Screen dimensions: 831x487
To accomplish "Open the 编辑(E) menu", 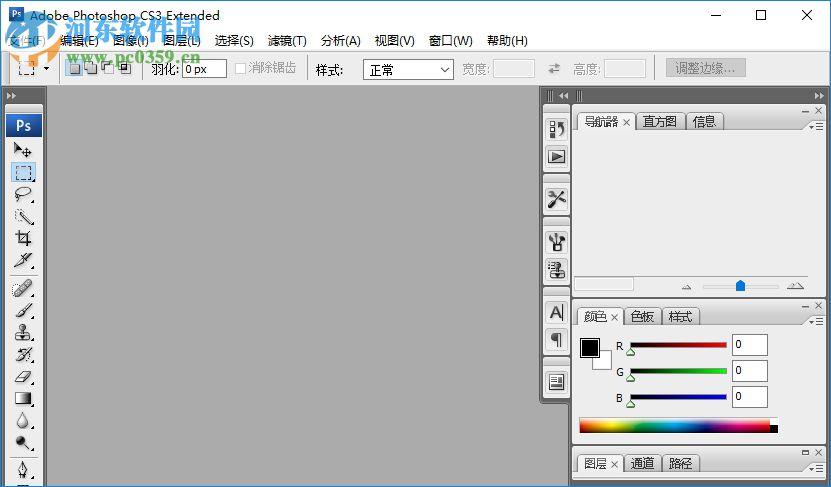I will [x=79, y=41].
